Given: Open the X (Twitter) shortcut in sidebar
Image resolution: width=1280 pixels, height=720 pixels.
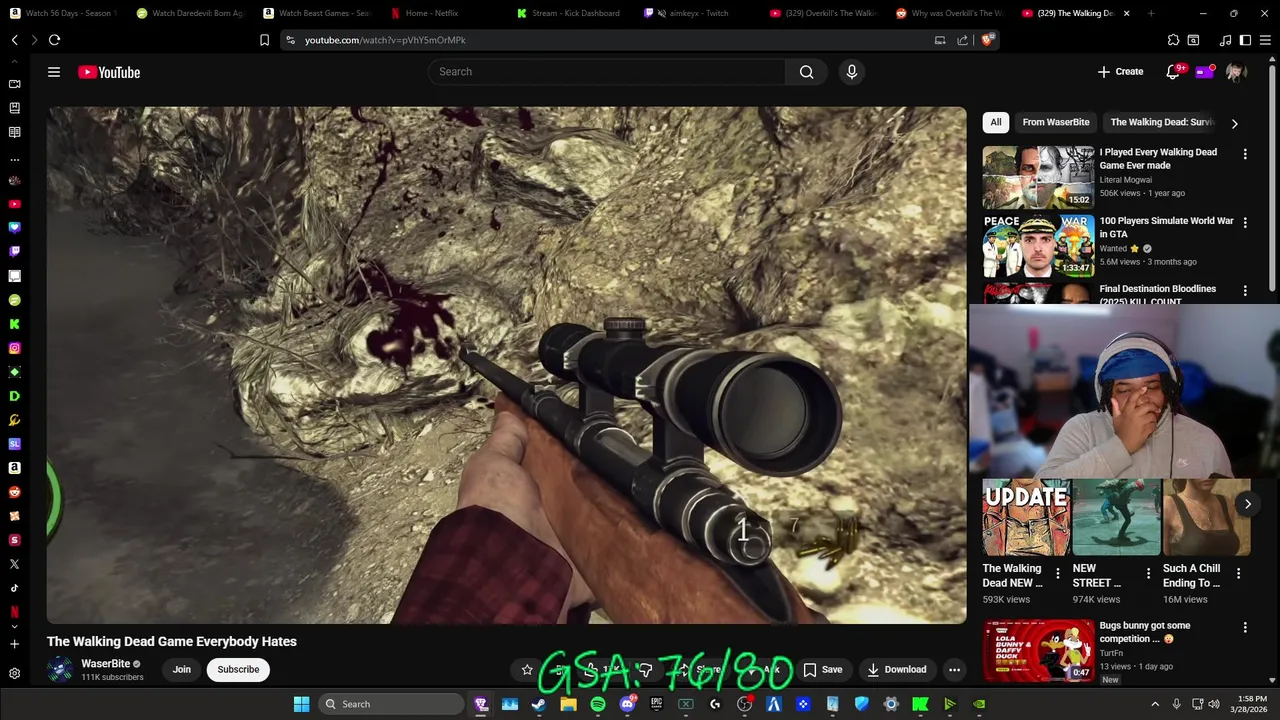Looking at the screenshot, I should pyautogui.click(x=14, y=564).
